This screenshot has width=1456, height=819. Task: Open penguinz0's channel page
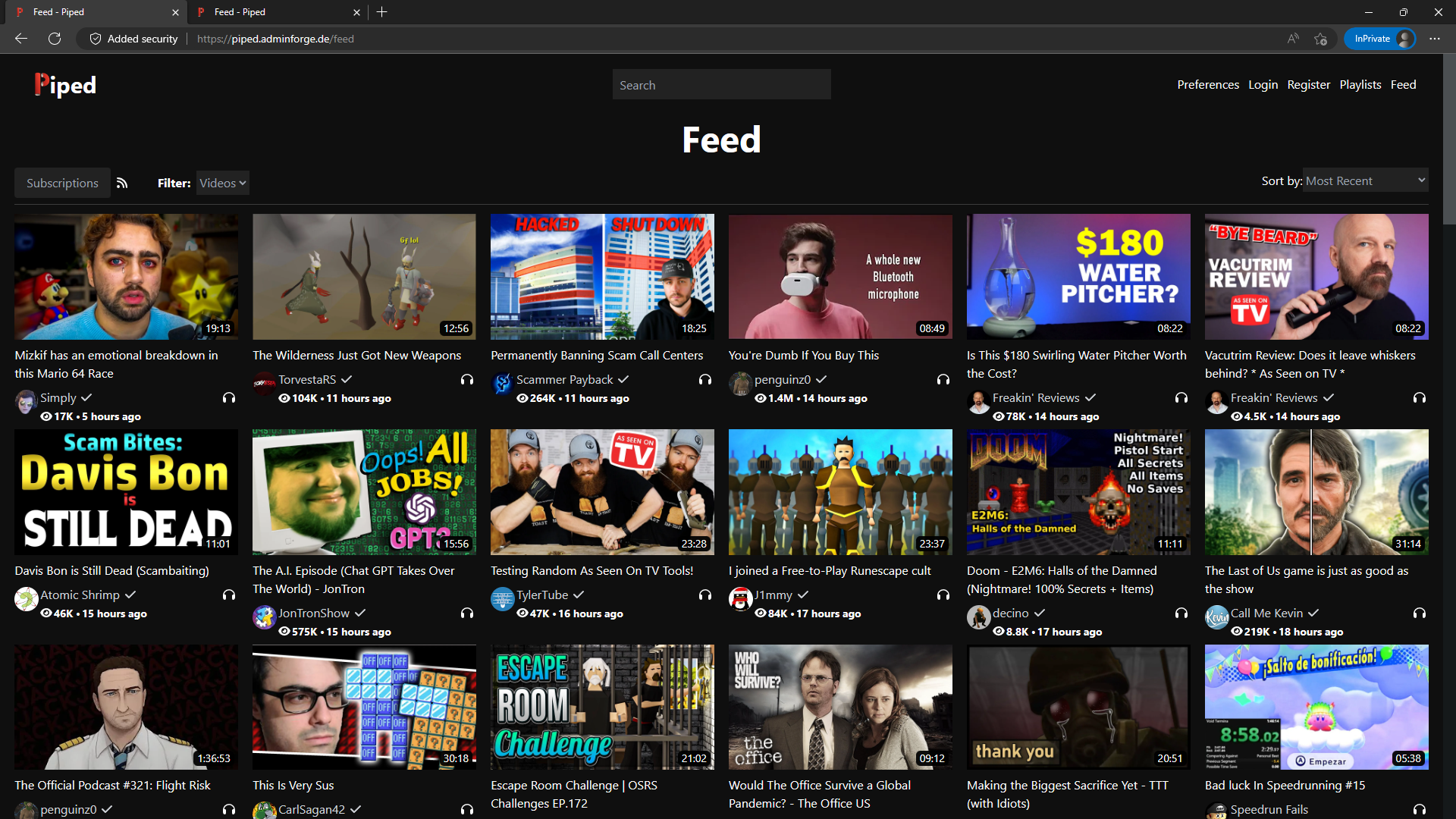click(x=782, y=379)
